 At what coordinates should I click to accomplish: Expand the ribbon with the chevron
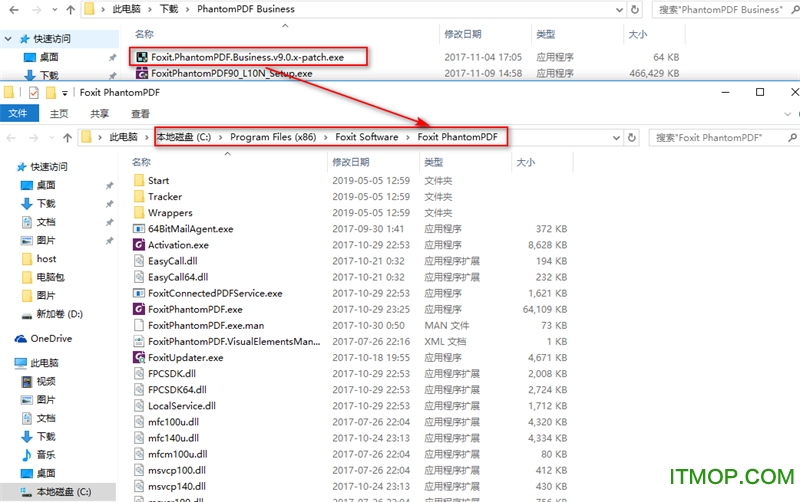[x=787, y=114]
